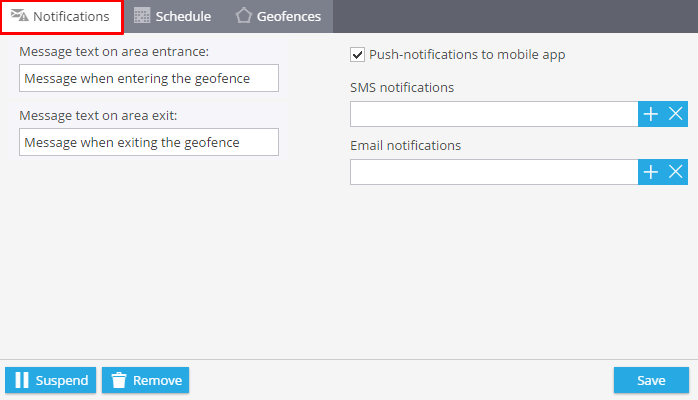This screenshot has width=698, height=400.
Task: Remove this rule
Action: pos(146,380)
